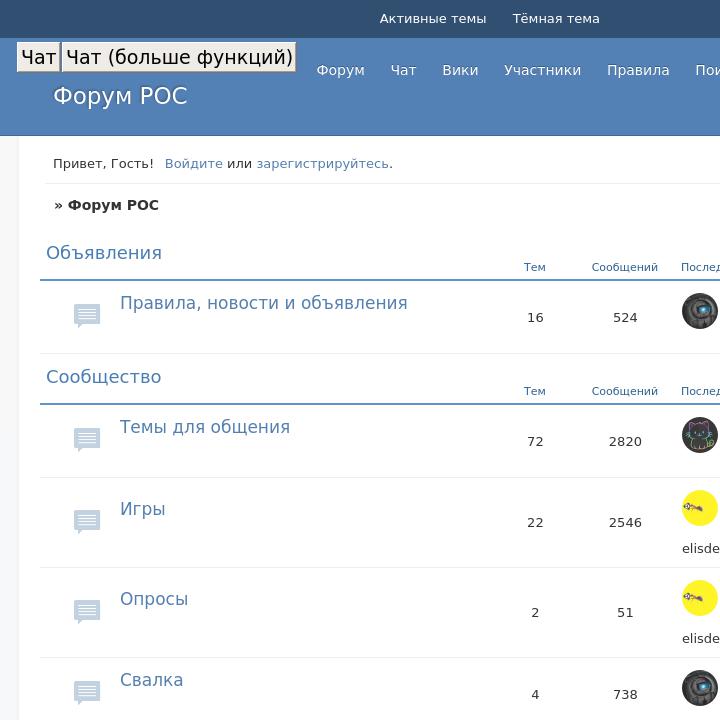Go to Вики in navigation menu
Viewport: 720px width, 720px height.
(x=460, y=71)
